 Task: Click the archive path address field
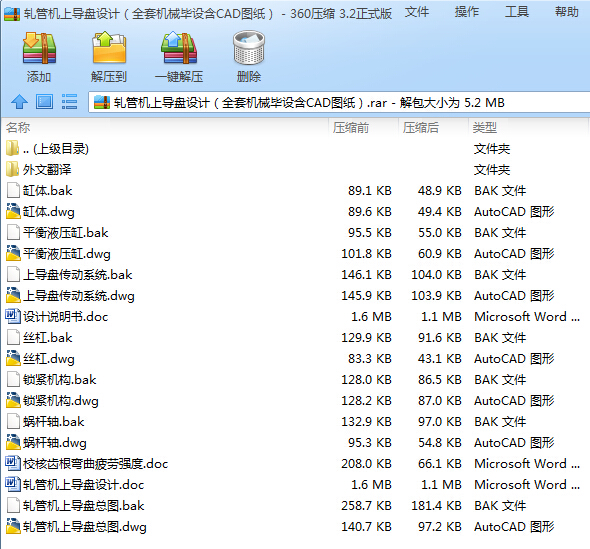click(x=339, y=102)
